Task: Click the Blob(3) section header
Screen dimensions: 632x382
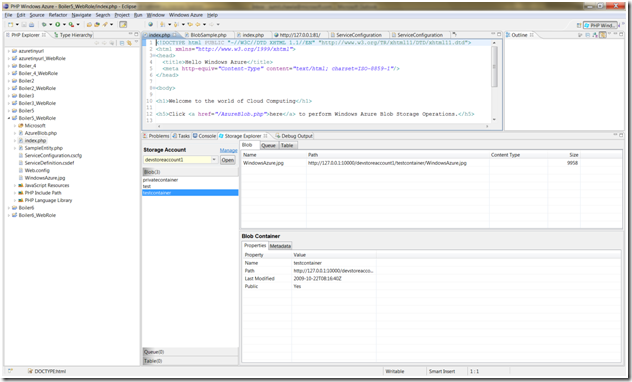Action: click(x=190, y=172)
